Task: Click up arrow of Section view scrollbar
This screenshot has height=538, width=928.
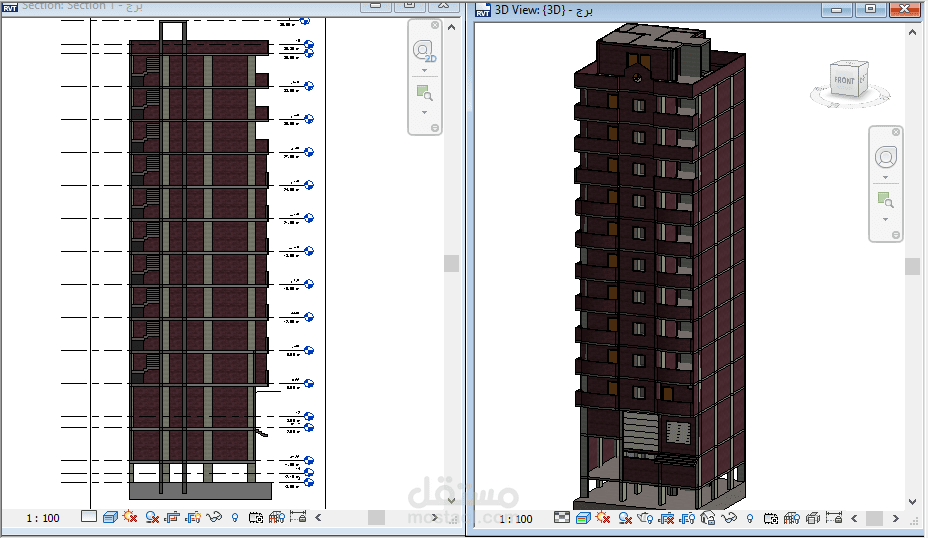Action: (452, 27)
